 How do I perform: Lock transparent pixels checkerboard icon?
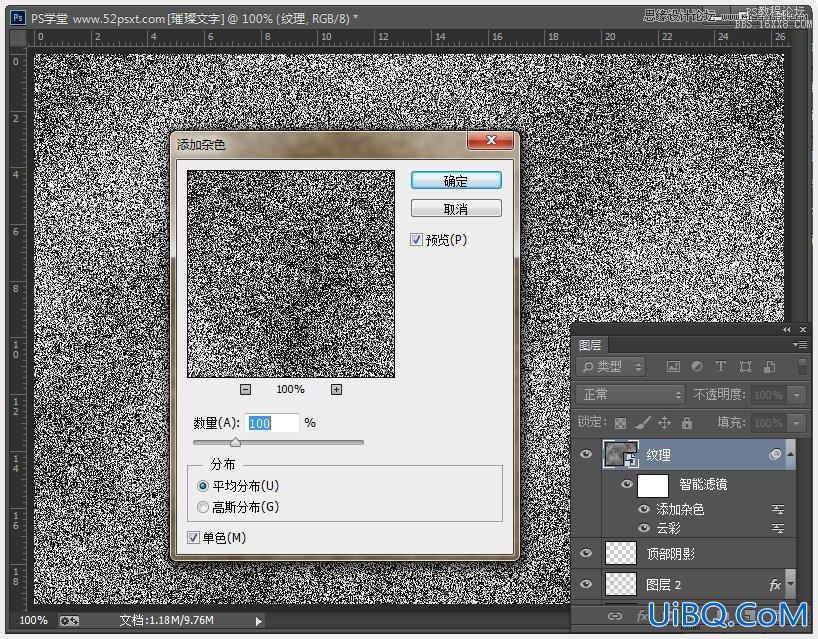point(620,423)
